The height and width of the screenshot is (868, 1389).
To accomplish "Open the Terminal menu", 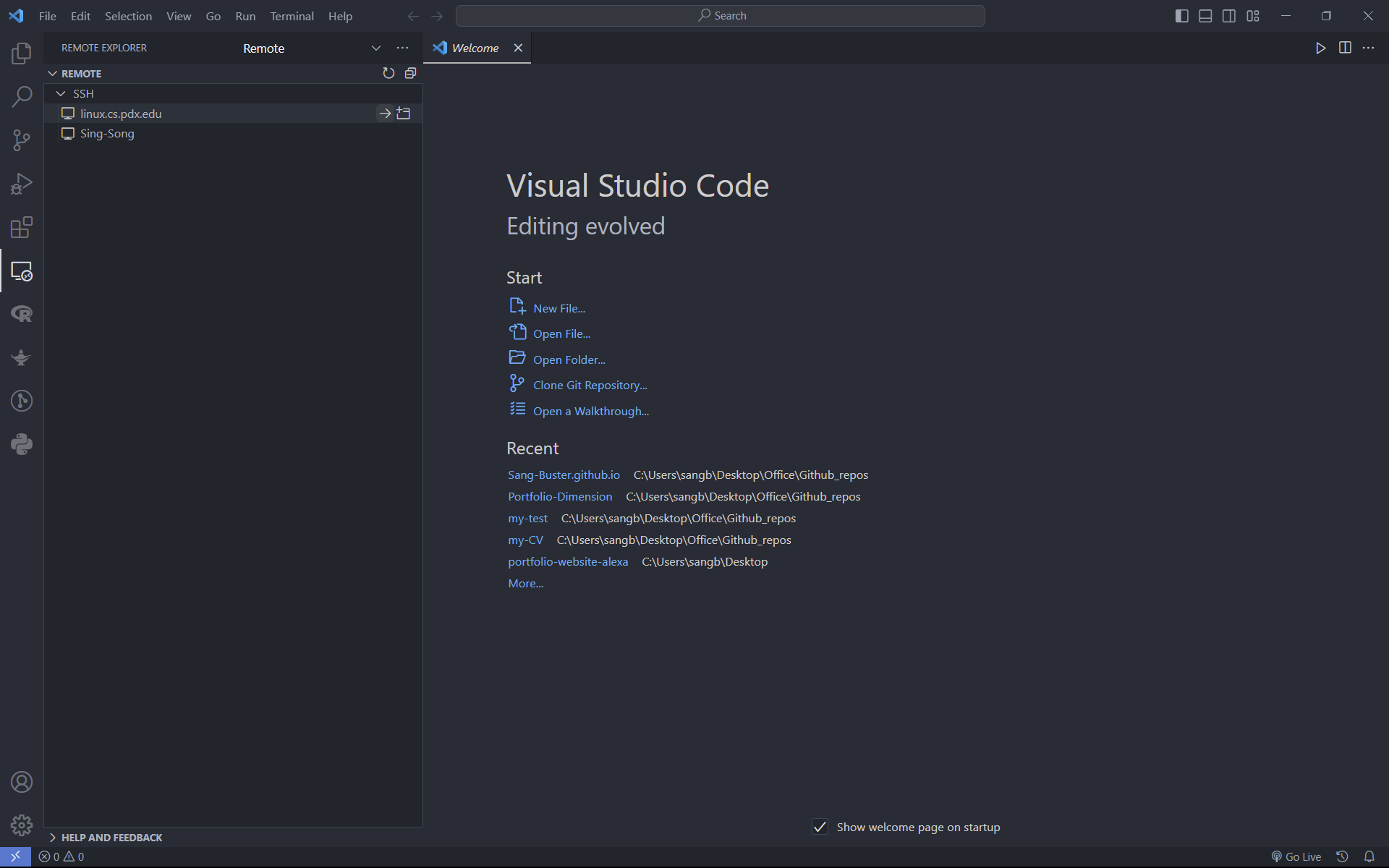I will [x=292, y=16].
